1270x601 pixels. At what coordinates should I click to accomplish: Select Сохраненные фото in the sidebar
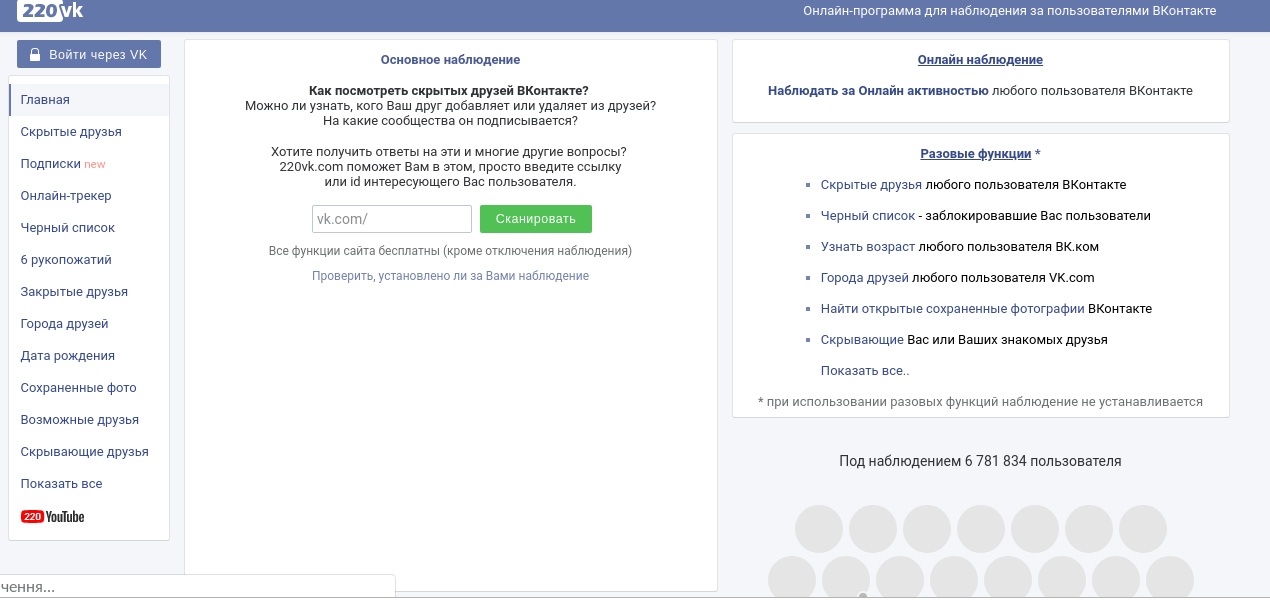click(x=89, y=388)
